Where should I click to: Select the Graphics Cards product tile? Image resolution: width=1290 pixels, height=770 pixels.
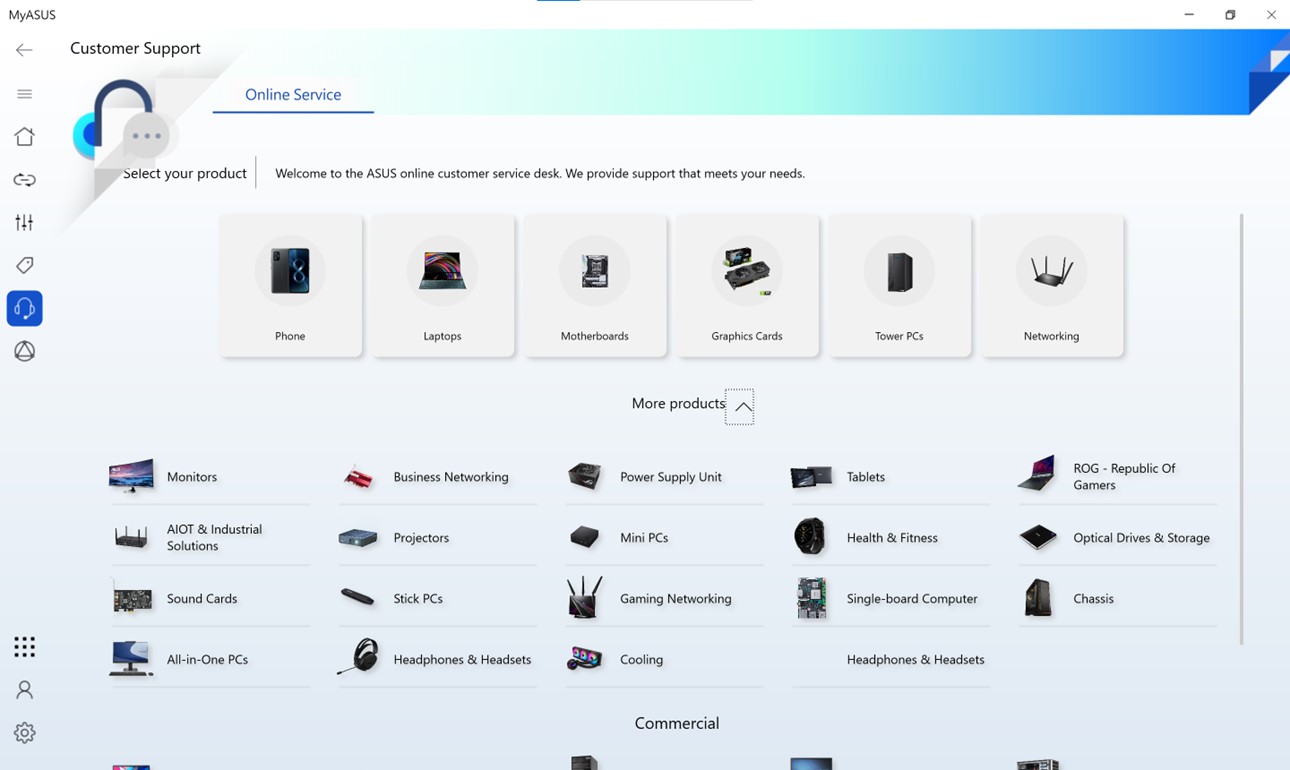pos(747,285)
